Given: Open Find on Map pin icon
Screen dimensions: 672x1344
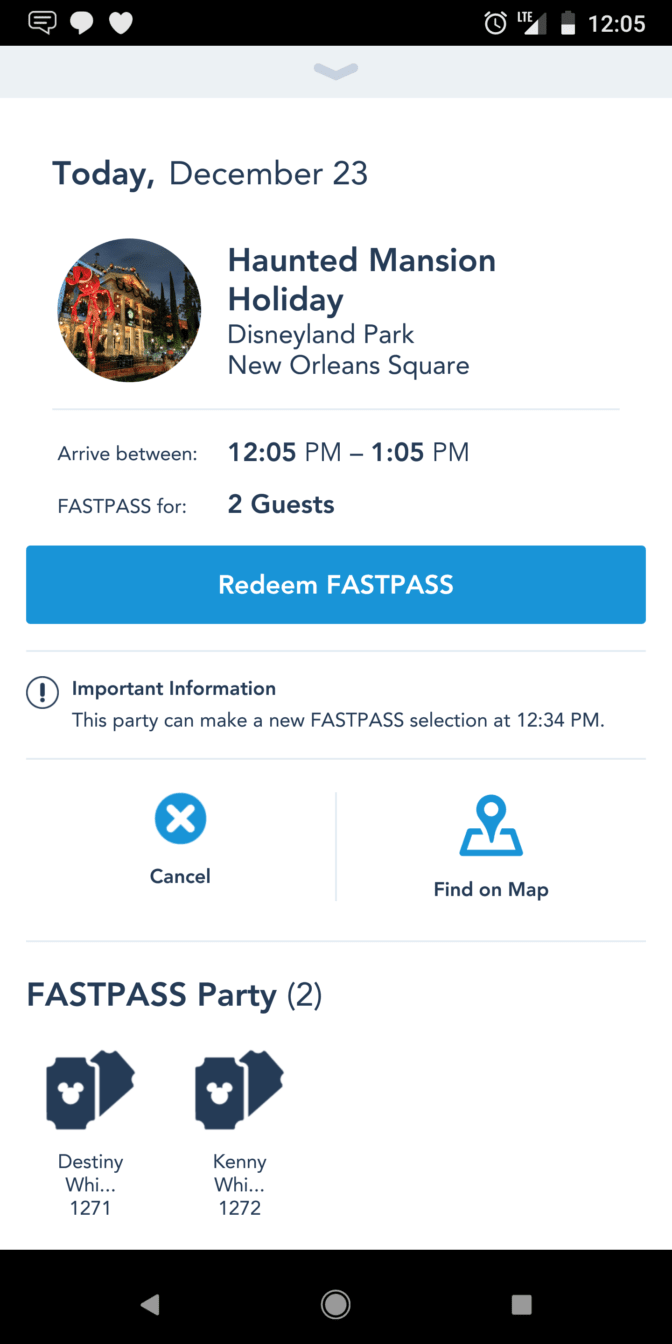Looking at the screenshot, I should 491,826.
